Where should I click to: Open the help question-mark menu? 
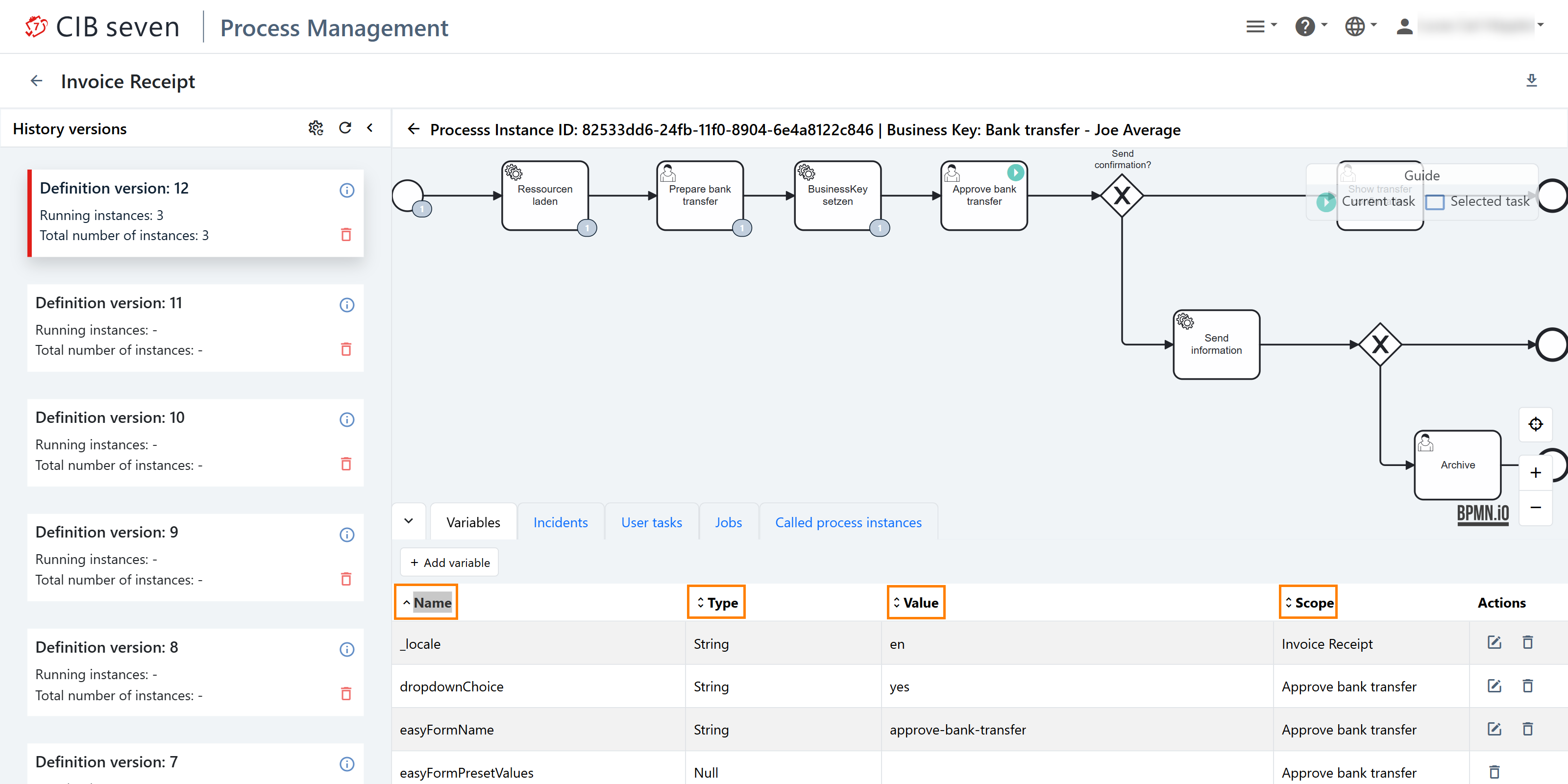(1311, 26)
